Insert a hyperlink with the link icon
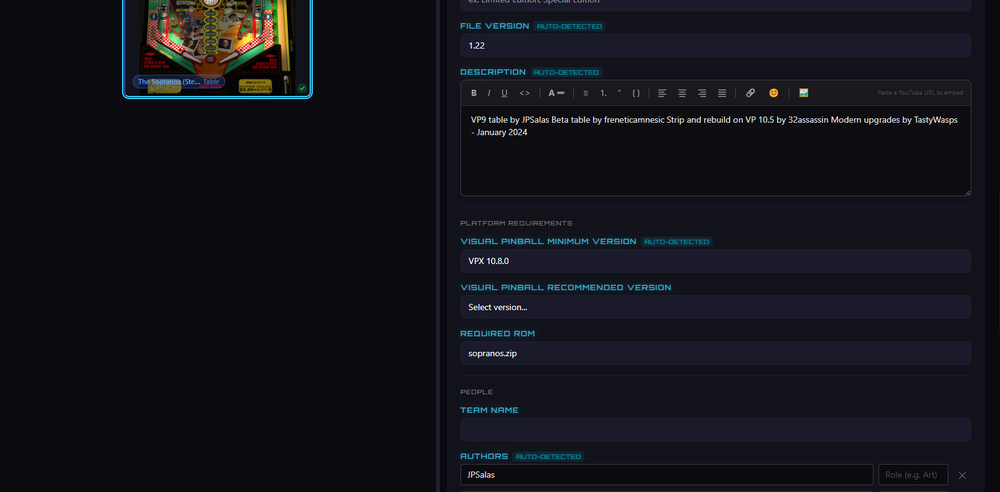1000x492 pixels. 751,93
